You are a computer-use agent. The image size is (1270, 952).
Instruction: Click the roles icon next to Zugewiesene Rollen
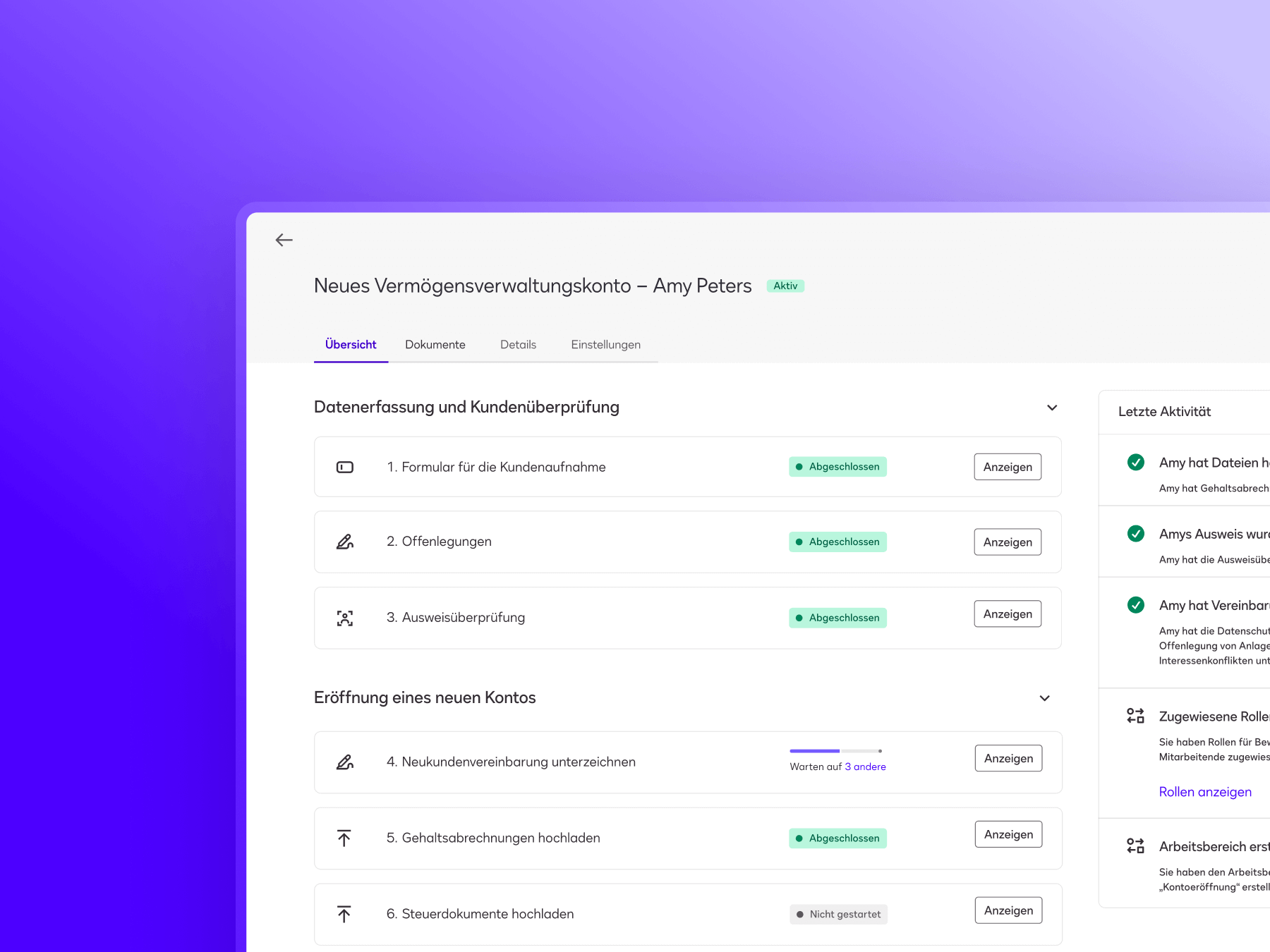click(1136, 716)
